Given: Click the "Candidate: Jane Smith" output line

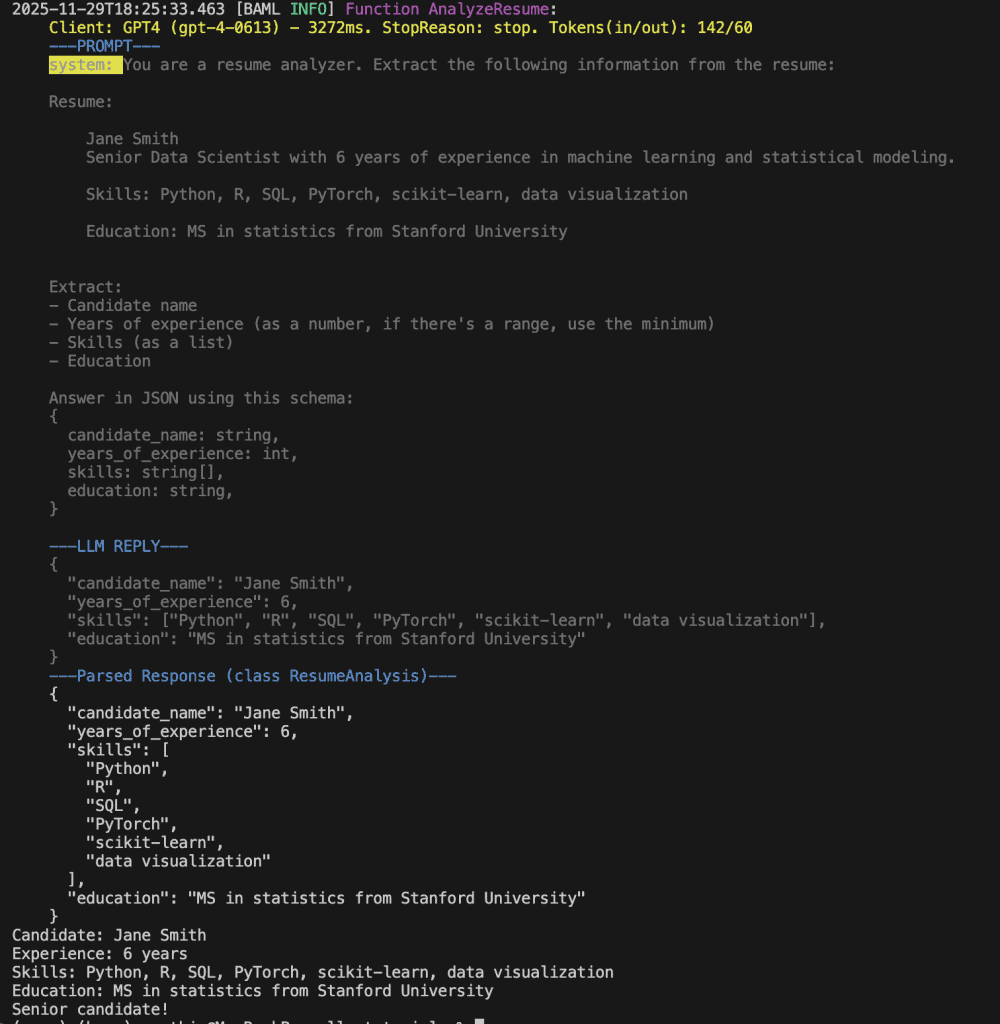Looking at the screenshot, I should click(x=109, y=935).
